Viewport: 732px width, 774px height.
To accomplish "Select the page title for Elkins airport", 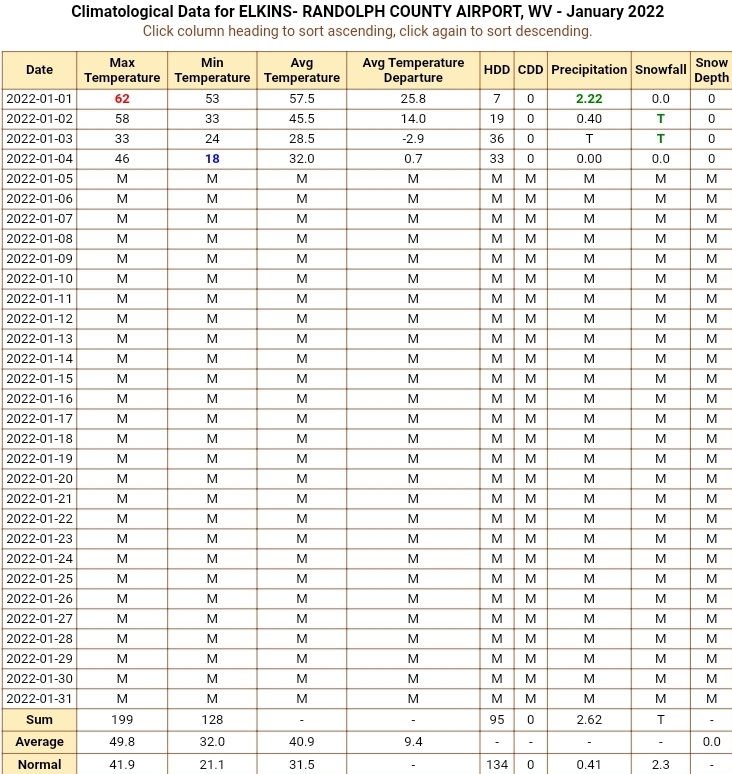I will [x=367, y=11].
